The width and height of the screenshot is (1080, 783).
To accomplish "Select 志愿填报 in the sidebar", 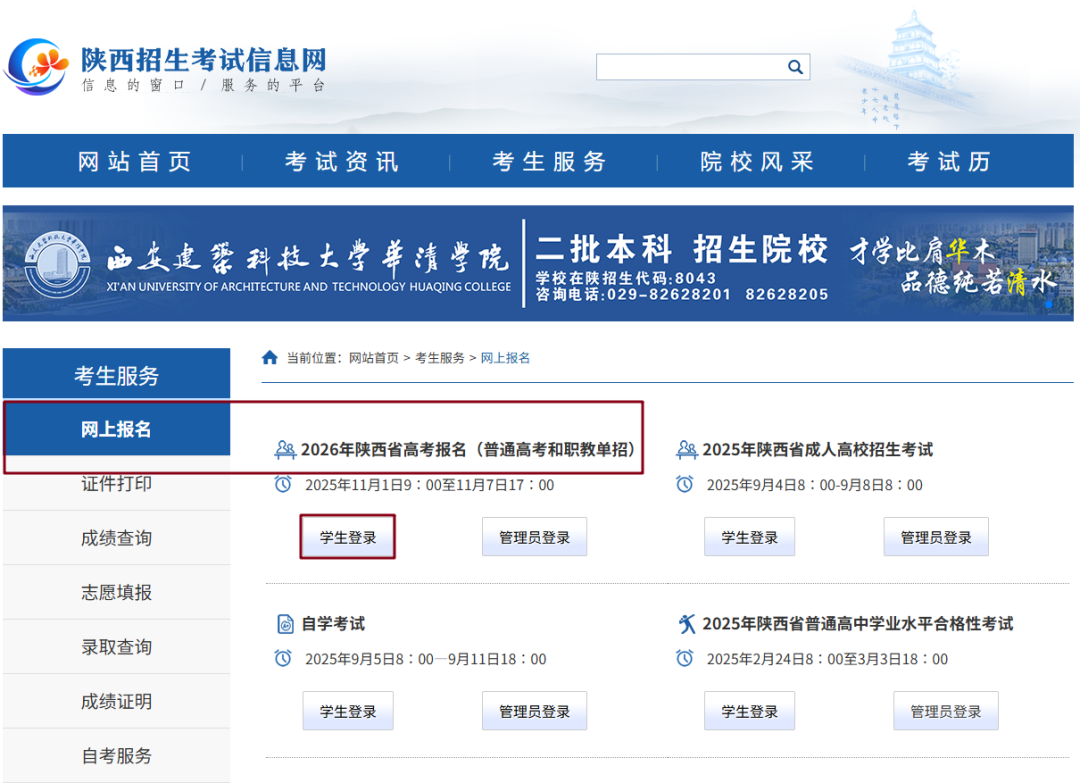I will click(116, 592).
